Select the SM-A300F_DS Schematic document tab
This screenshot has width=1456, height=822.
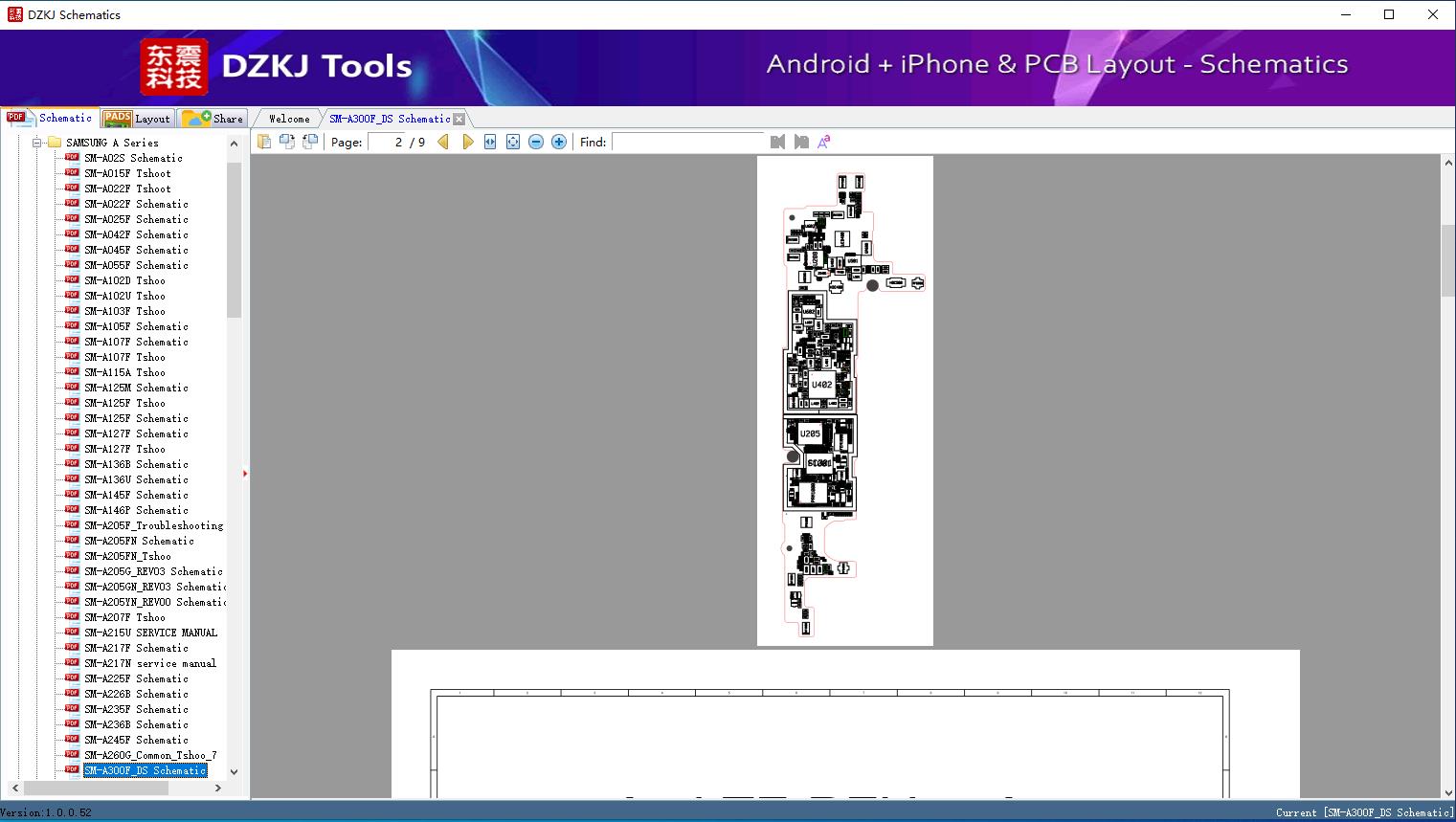click(390, 119)
